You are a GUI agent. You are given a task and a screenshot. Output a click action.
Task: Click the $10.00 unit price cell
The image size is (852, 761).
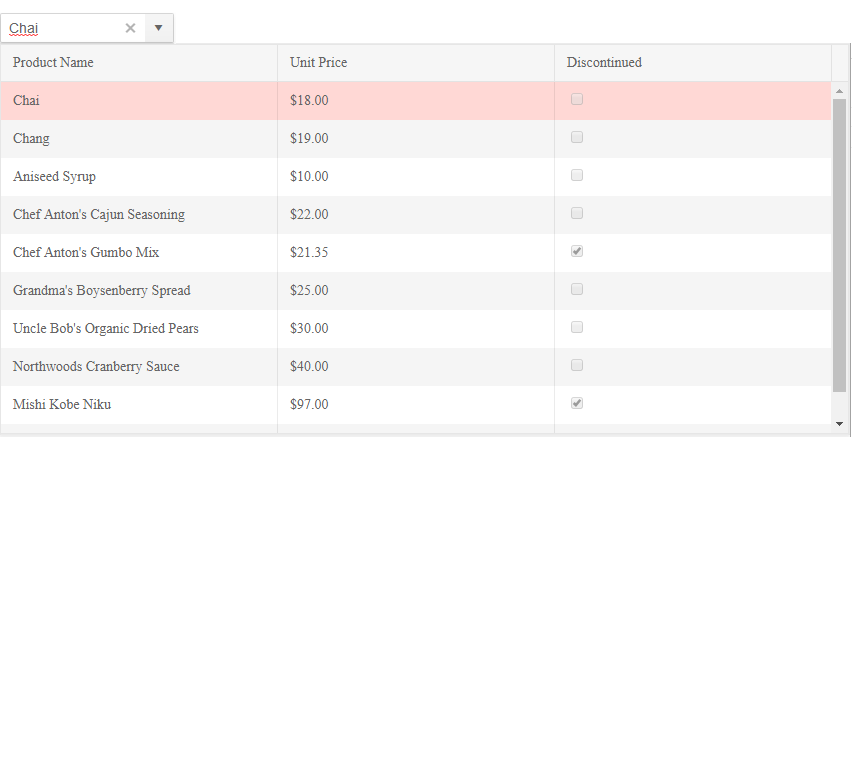tap(416, 177)
